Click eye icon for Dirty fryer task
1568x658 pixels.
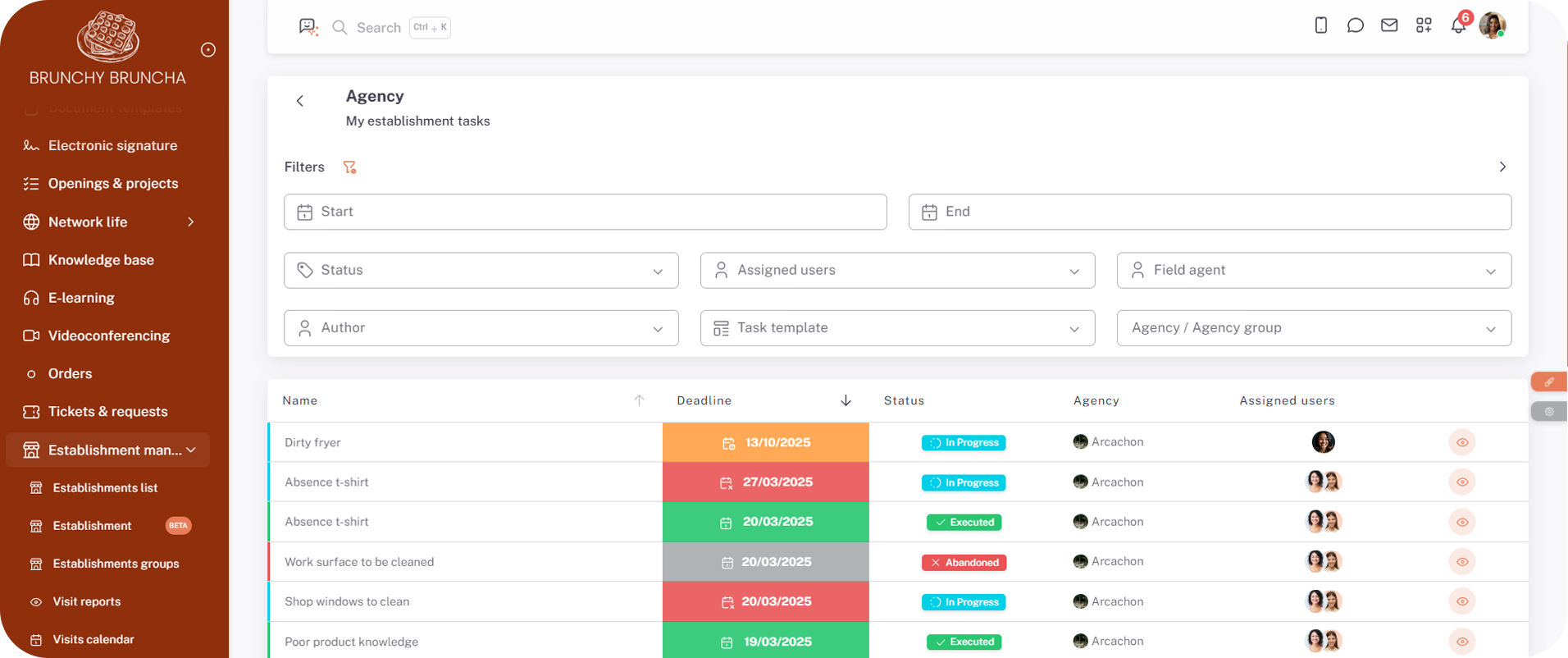(1461, 442)
